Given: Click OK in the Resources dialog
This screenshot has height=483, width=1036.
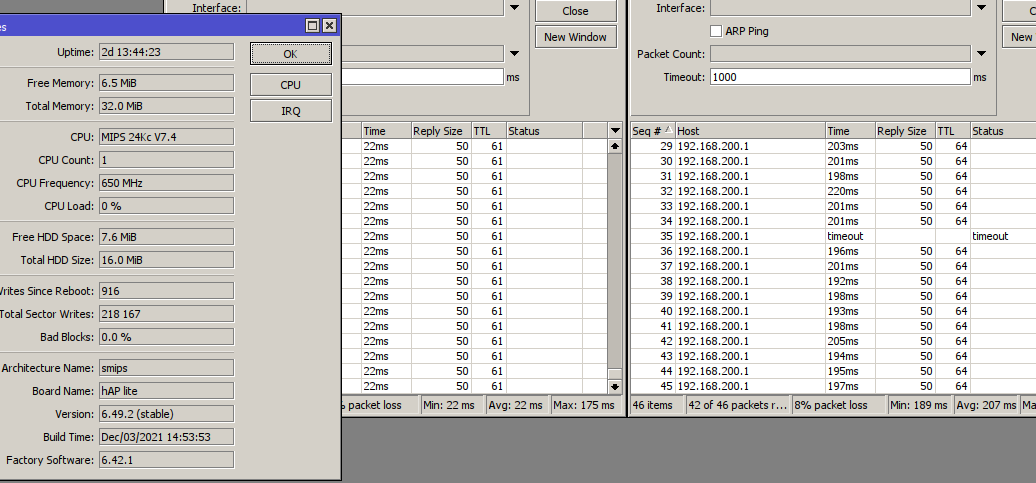Looking at the screenshot, I should pyautogui.click(x=291, y=54).
